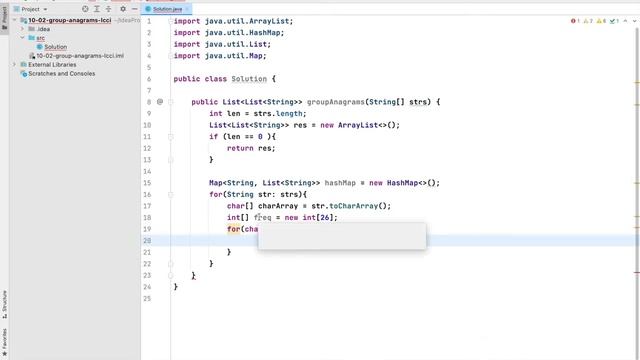Close the Solution.java tab

coord(187,9)
